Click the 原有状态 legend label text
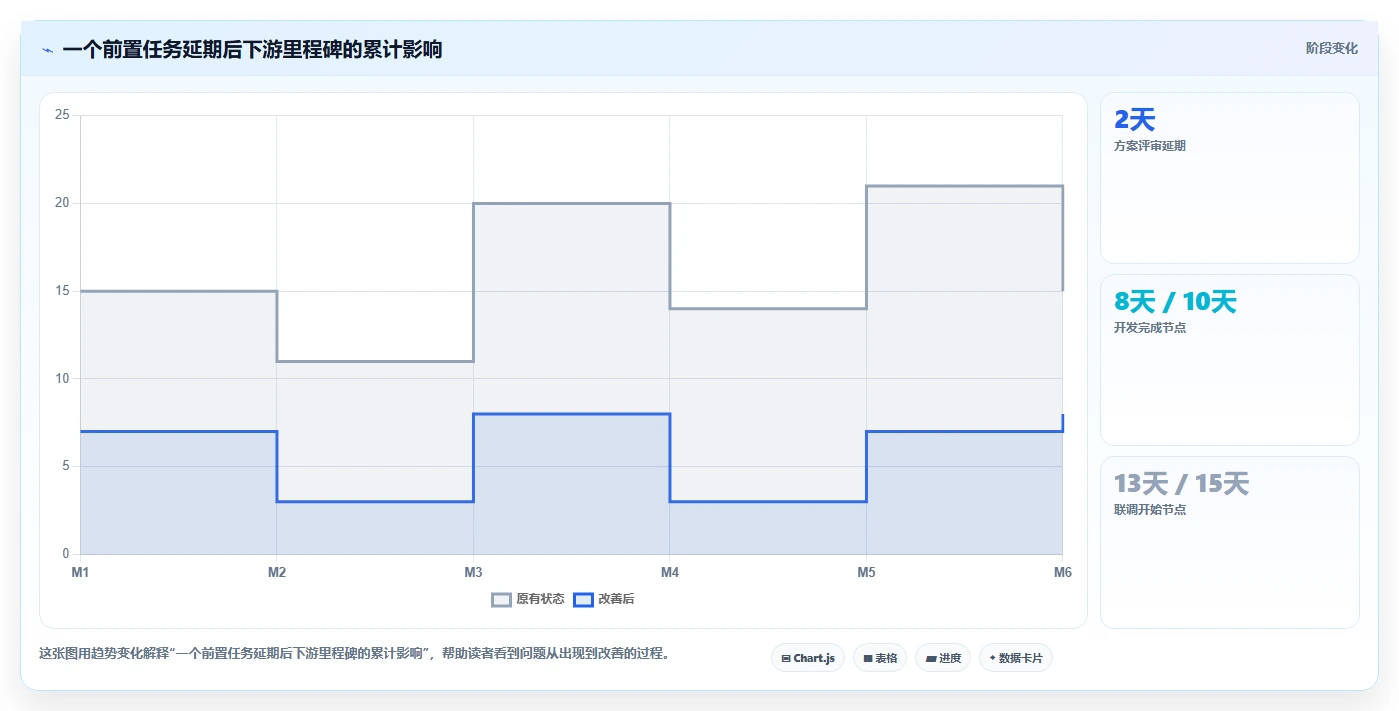1399x711 pixels. click(x=540, y=599)
